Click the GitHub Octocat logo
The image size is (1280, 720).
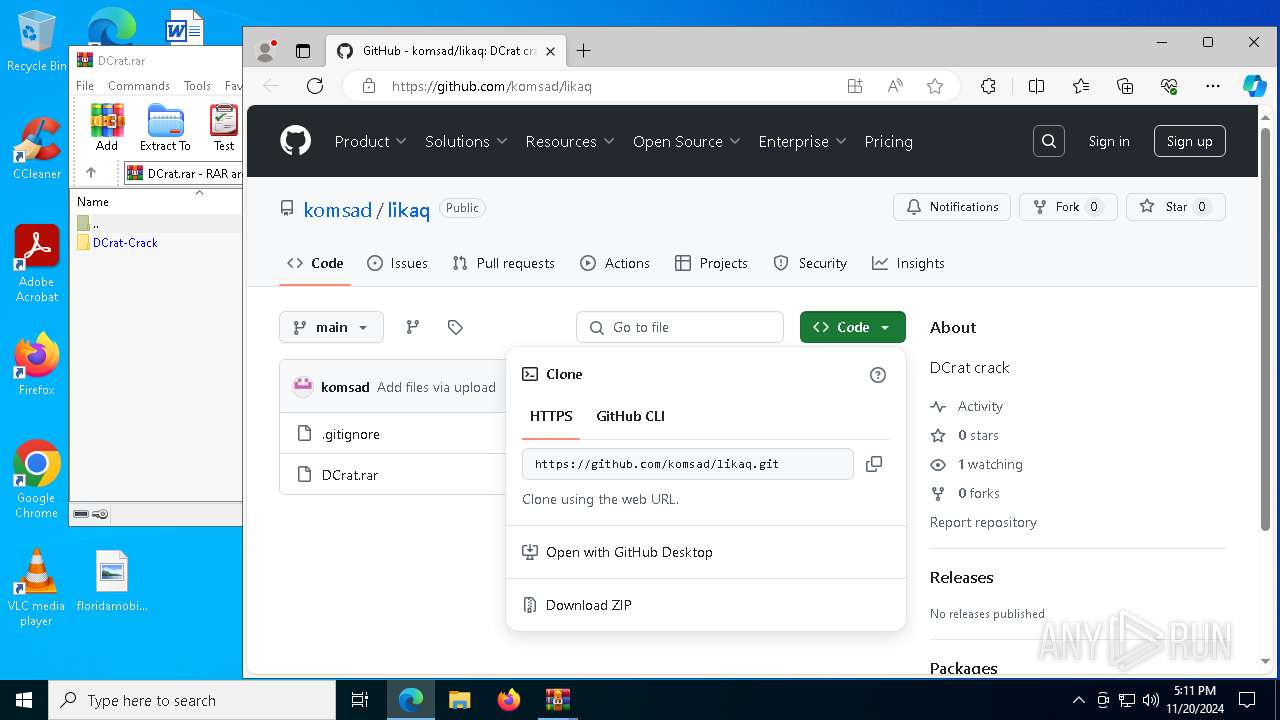pos(295,141)
